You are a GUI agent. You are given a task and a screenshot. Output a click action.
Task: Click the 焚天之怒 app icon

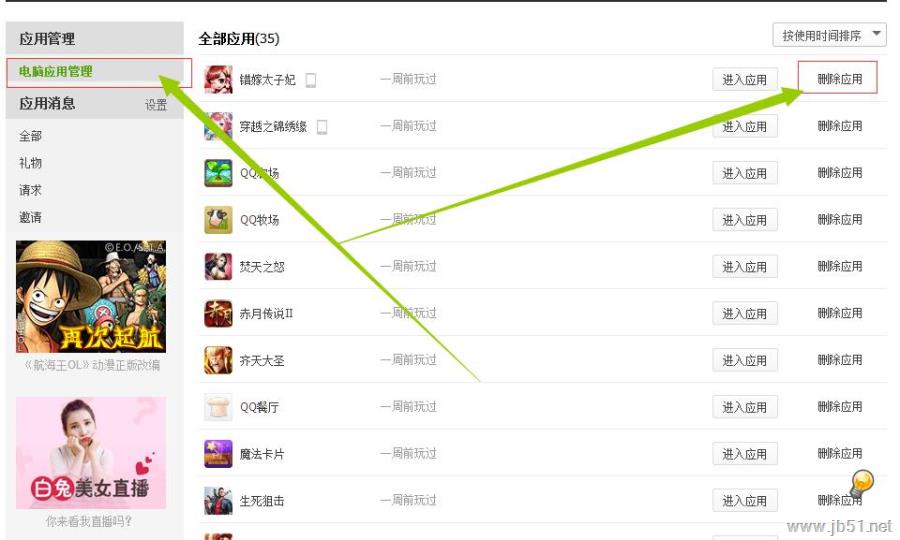click(218, 267)
